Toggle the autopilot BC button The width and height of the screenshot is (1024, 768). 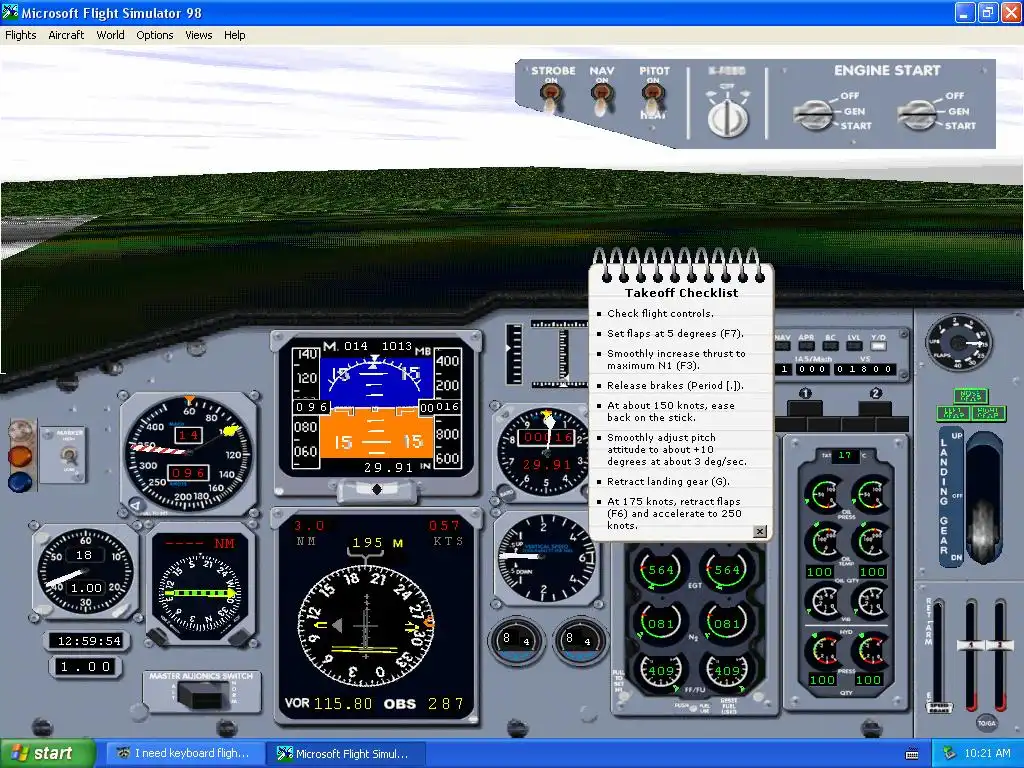(830, 344)
